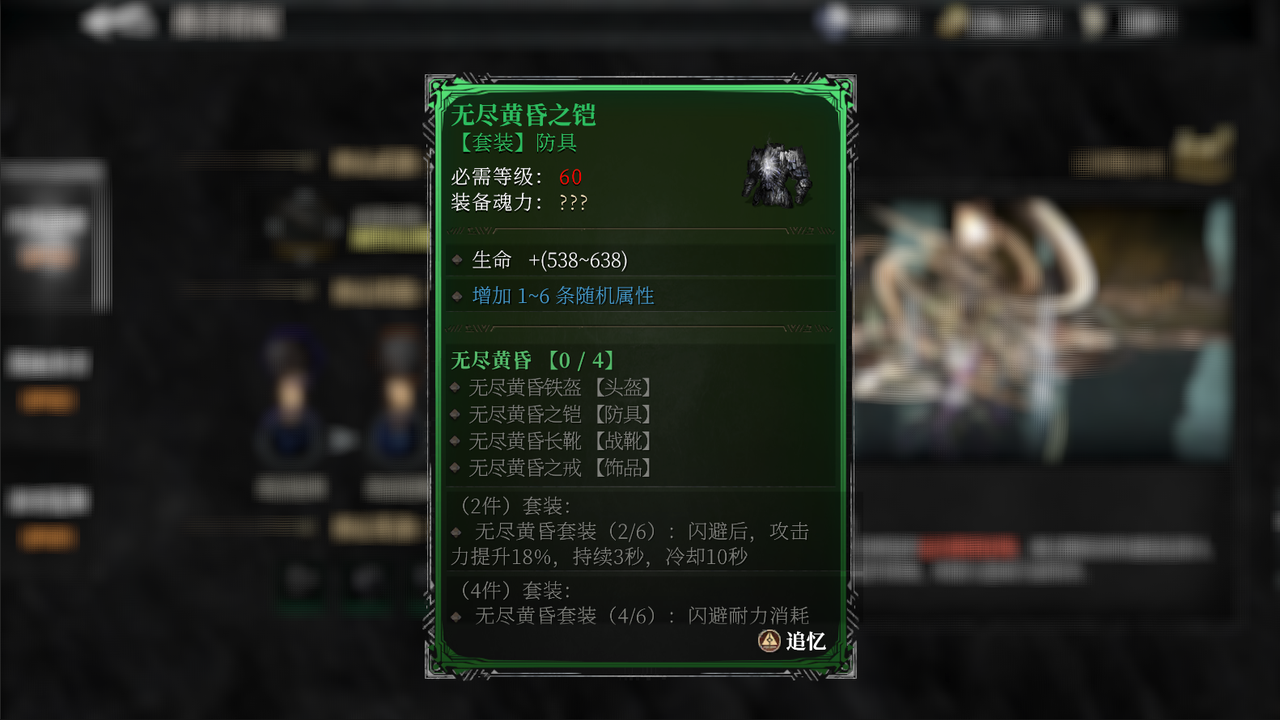1280x720 pixels.
Task: Click the 无尽黄昏【0 / 4】set header
Action: tap(533, 360)
